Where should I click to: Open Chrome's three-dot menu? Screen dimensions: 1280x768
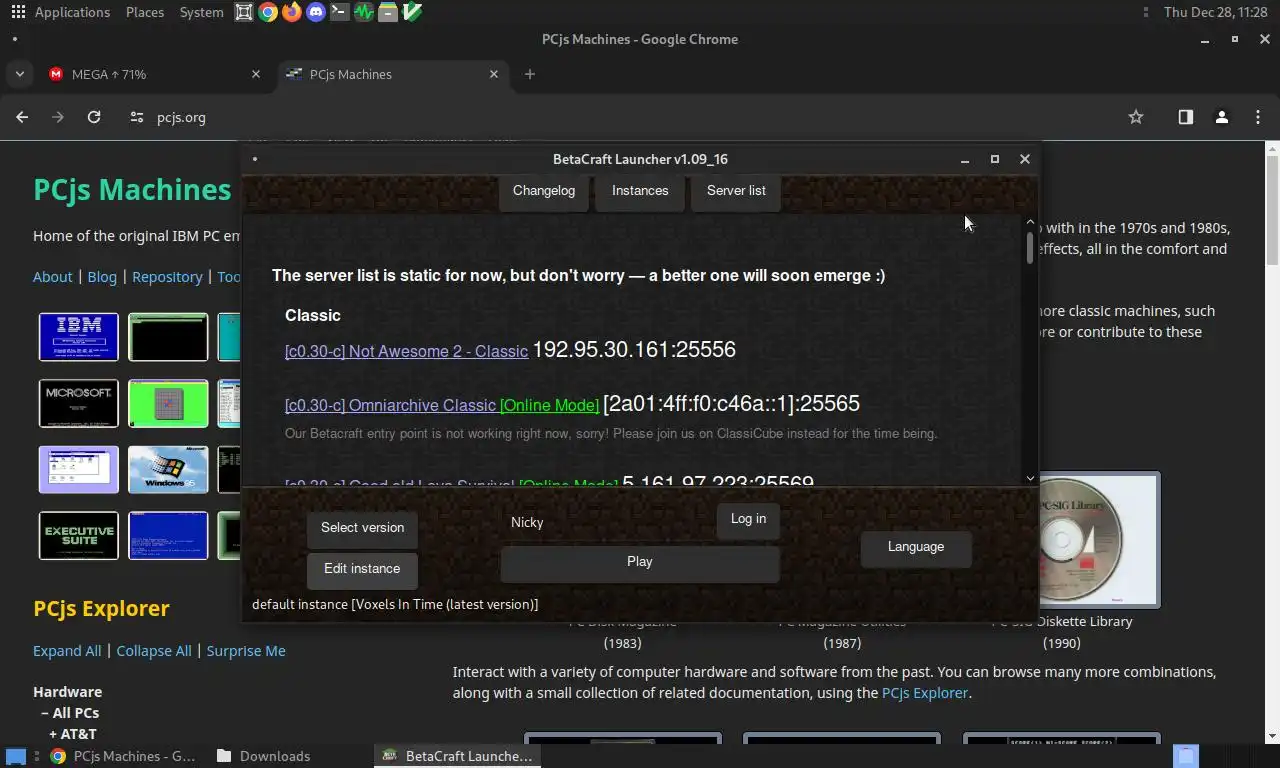(x=1258, y=117)
